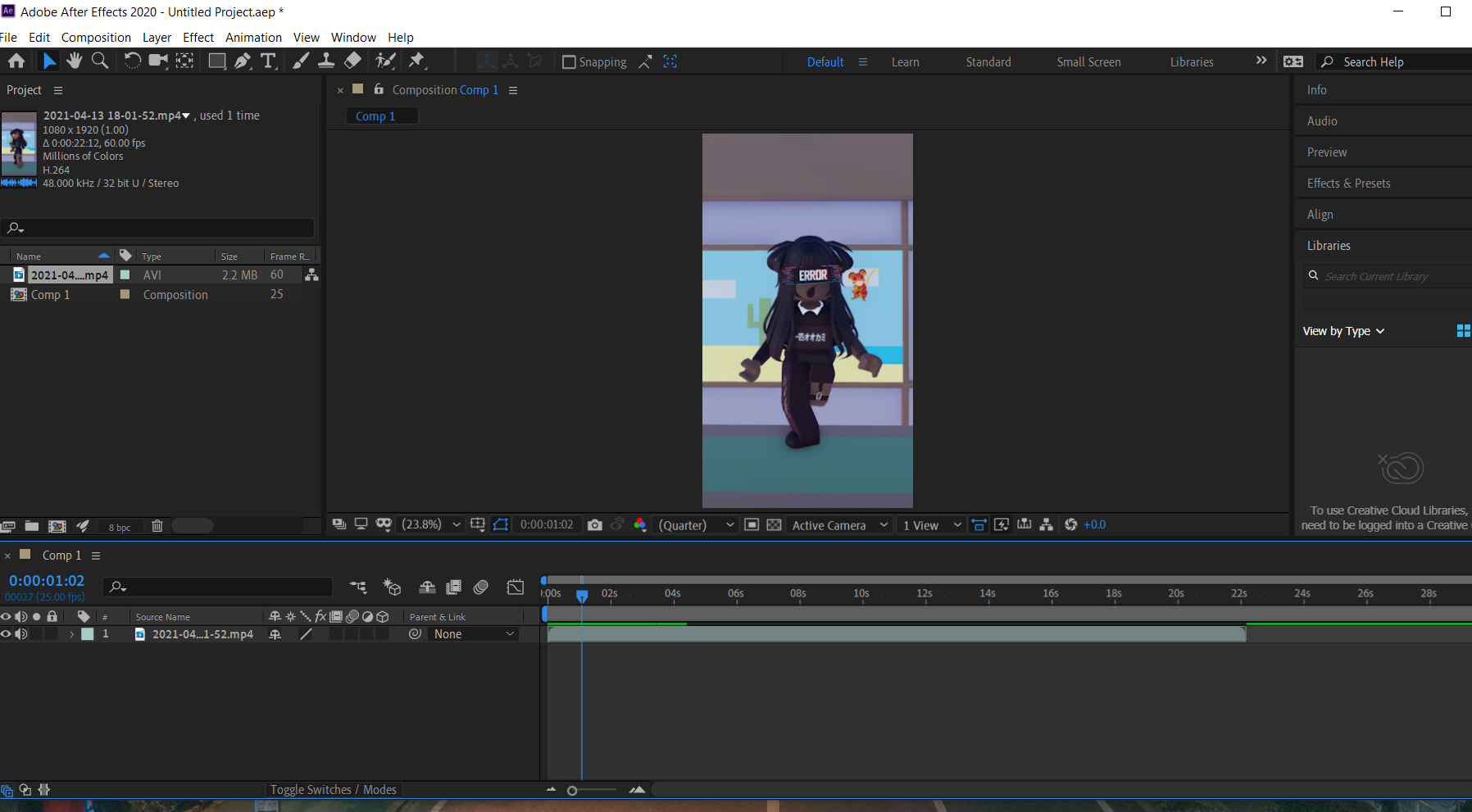Select the Brush tool
The image size is (1472, 812).
click(301, 61)
